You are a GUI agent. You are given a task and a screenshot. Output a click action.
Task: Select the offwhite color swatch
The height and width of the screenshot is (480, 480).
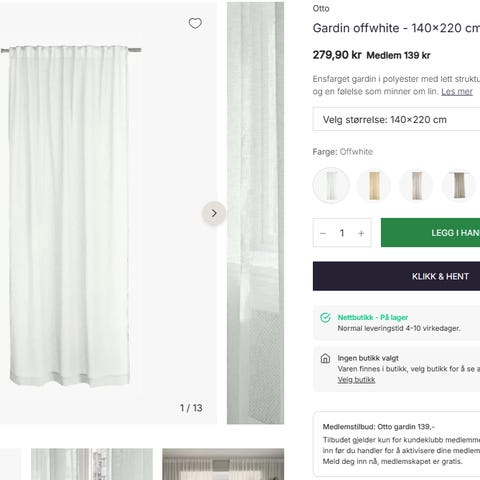(331, 185)
